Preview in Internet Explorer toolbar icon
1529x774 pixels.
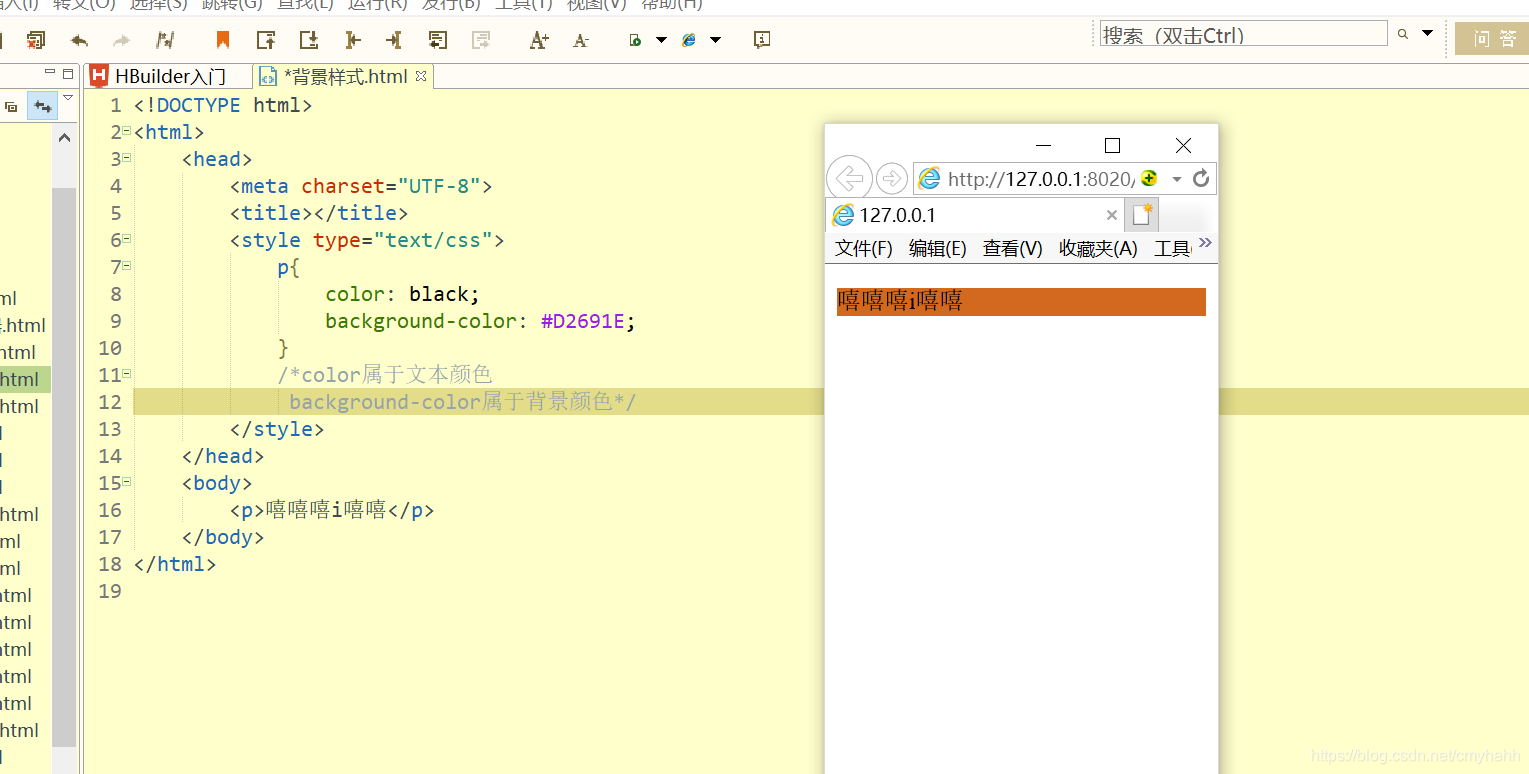pos(689,40)
